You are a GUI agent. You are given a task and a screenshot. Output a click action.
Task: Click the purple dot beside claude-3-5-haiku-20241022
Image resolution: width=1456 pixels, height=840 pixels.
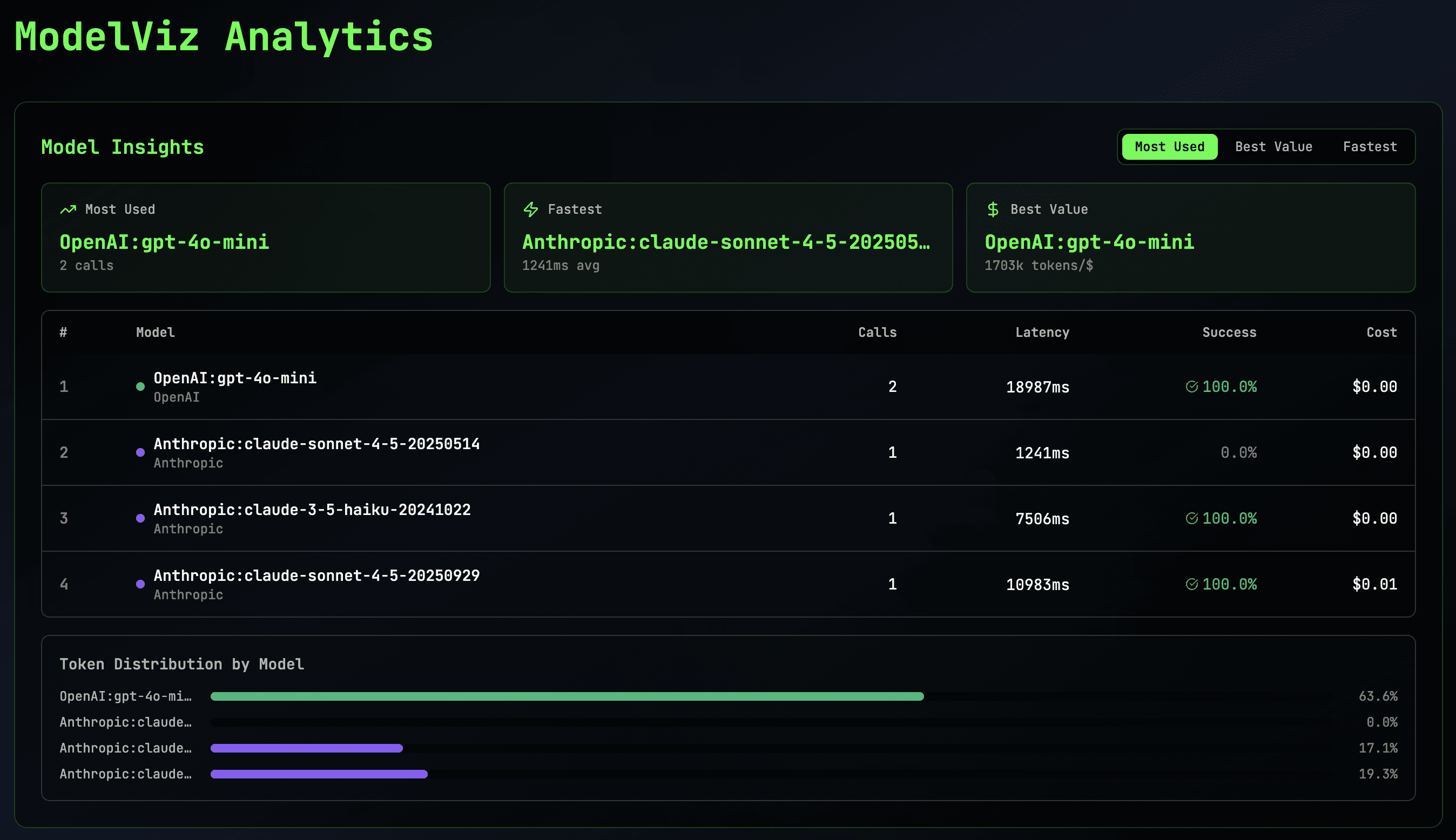(140, 518)
